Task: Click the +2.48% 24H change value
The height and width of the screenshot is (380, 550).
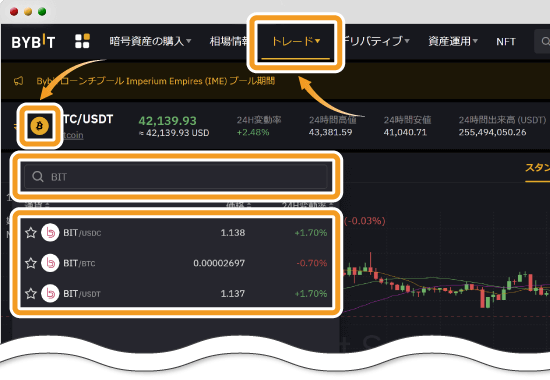Action: pyautogui.click(x=253, y=132)
